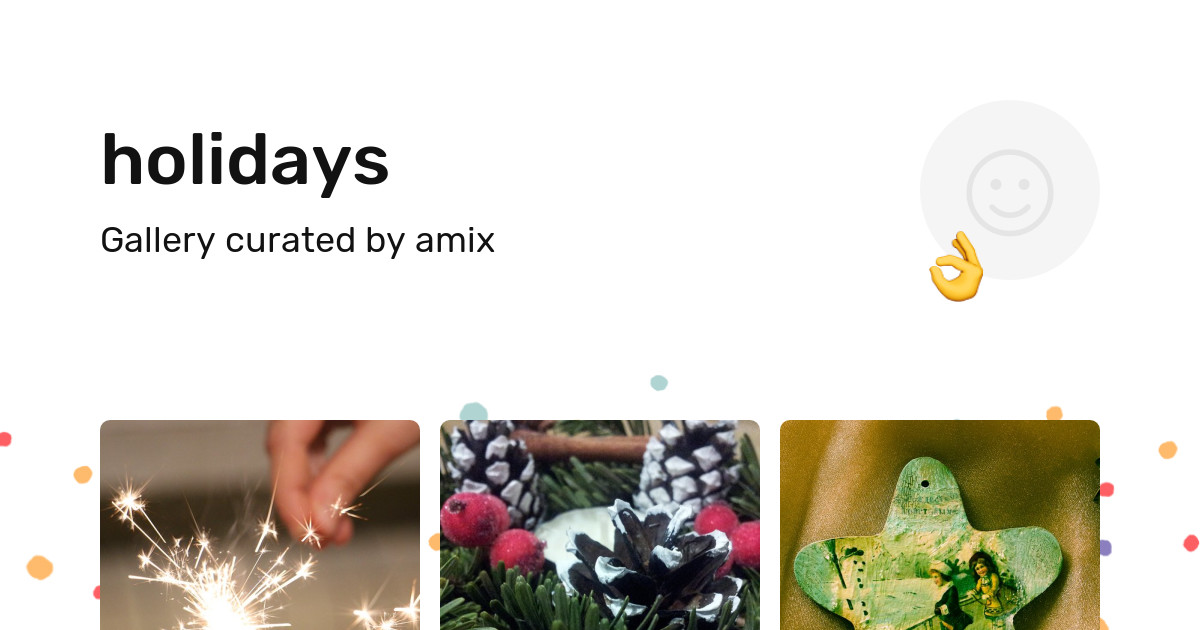This screenshot has width=1200, height=630.
Task: Click the small orange dot nearest the sparkler photo
Action: point(83,475)
